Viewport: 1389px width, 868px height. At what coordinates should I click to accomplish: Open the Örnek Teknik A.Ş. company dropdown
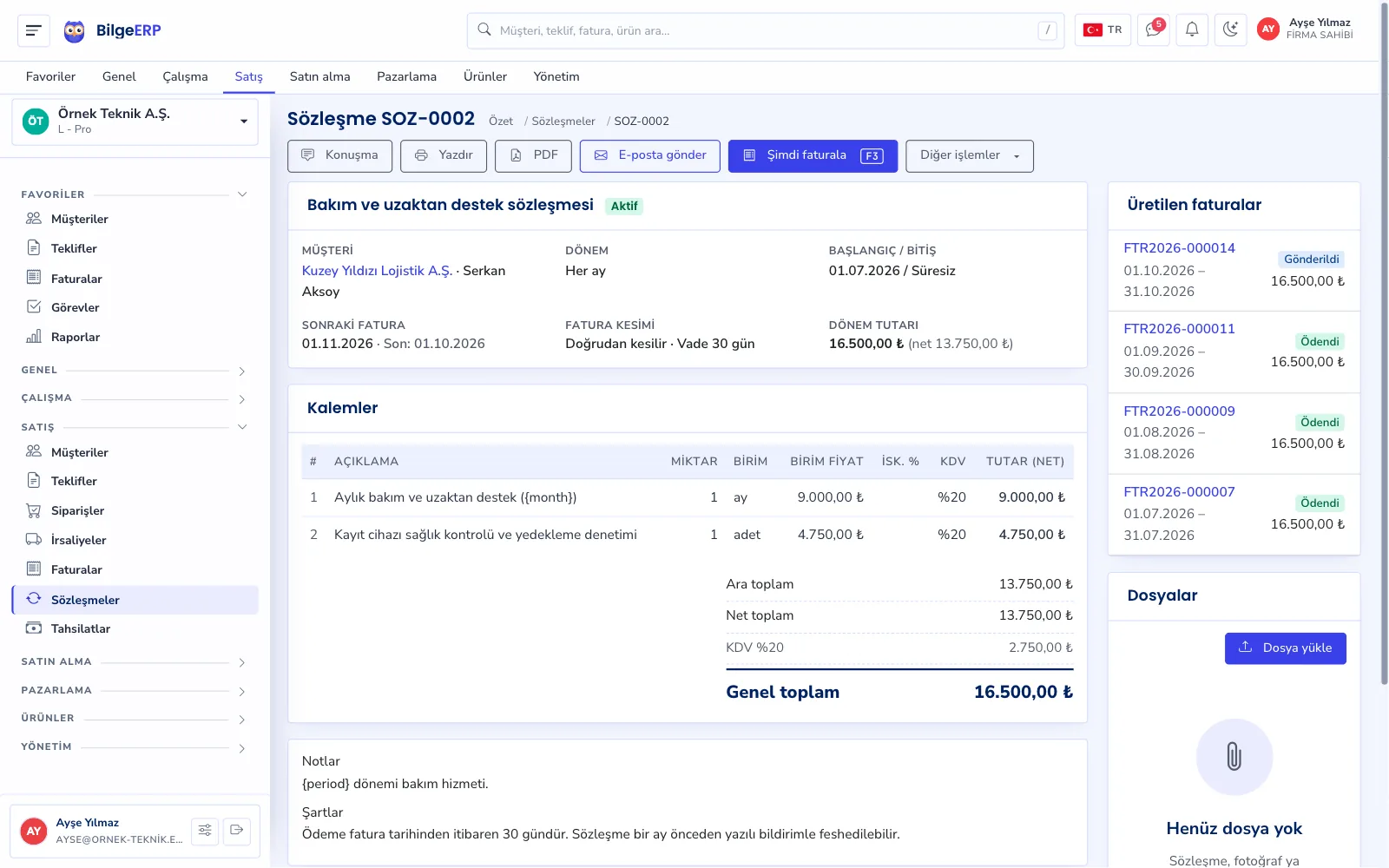(135, 122)
